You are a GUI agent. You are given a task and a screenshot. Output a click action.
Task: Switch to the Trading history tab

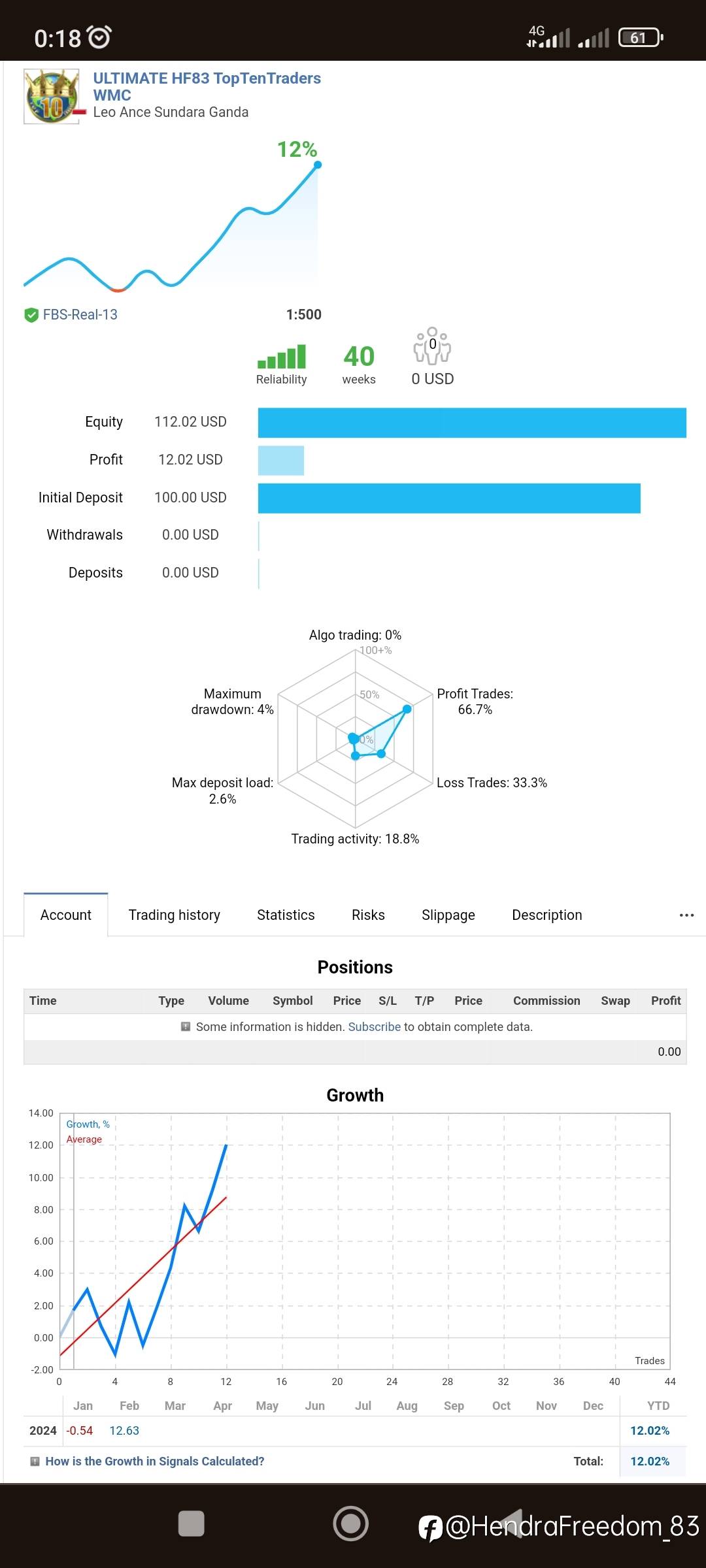(x=174, y=915)
